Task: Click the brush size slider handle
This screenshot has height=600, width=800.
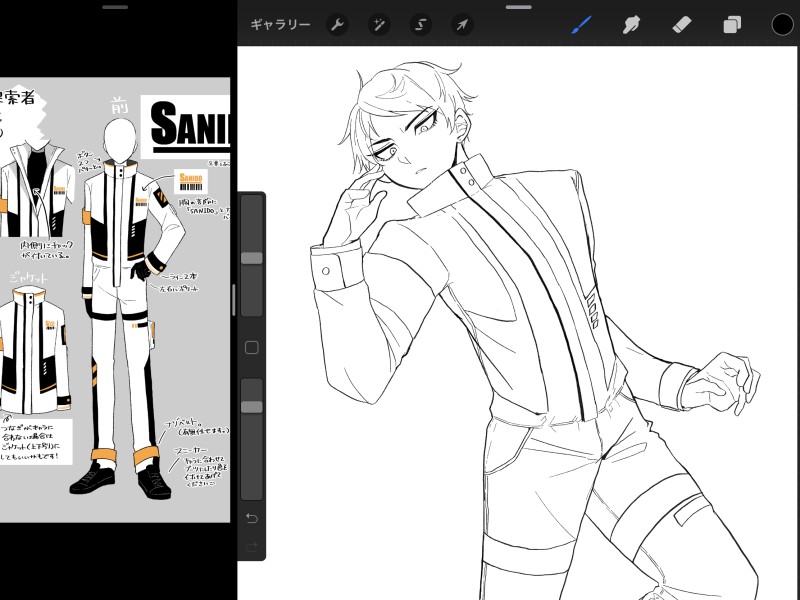Action: (252, 258)
